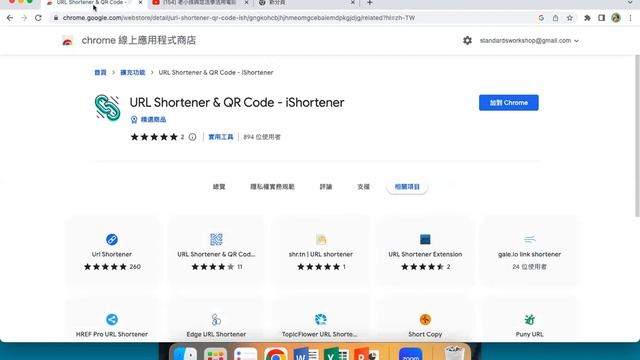Click the rating info icon
Viewport: 640px width, 360px height.
tap(192, 137)
